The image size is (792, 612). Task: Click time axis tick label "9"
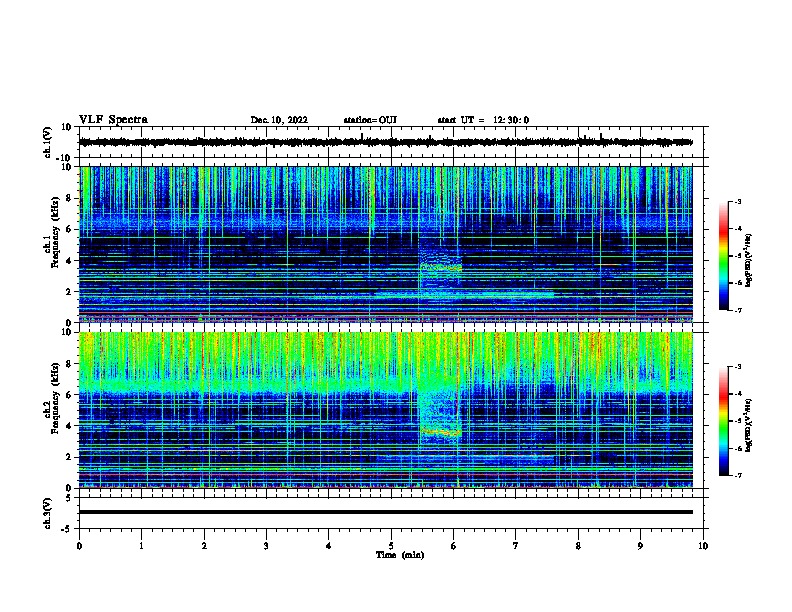click(640, 546)
